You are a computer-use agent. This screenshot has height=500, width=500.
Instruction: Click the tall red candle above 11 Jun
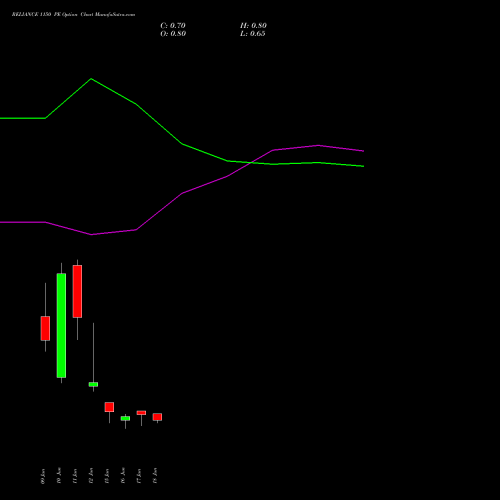click(77, 291)
